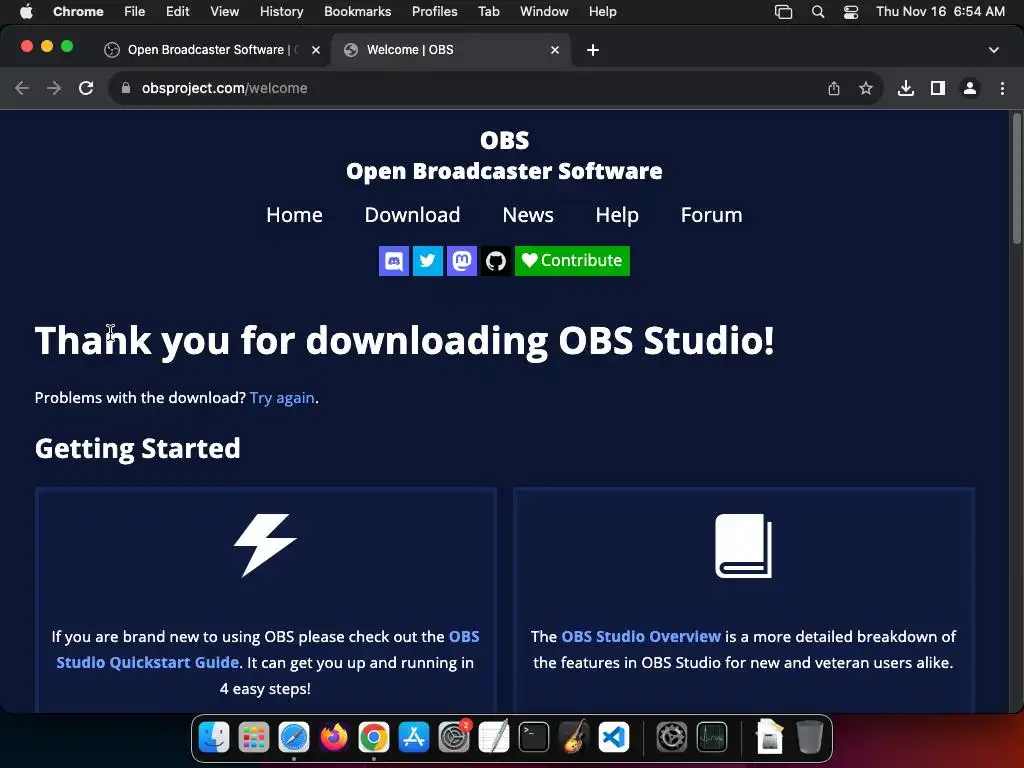
Task: Open the History menu
Action: (x=281, y=12)
